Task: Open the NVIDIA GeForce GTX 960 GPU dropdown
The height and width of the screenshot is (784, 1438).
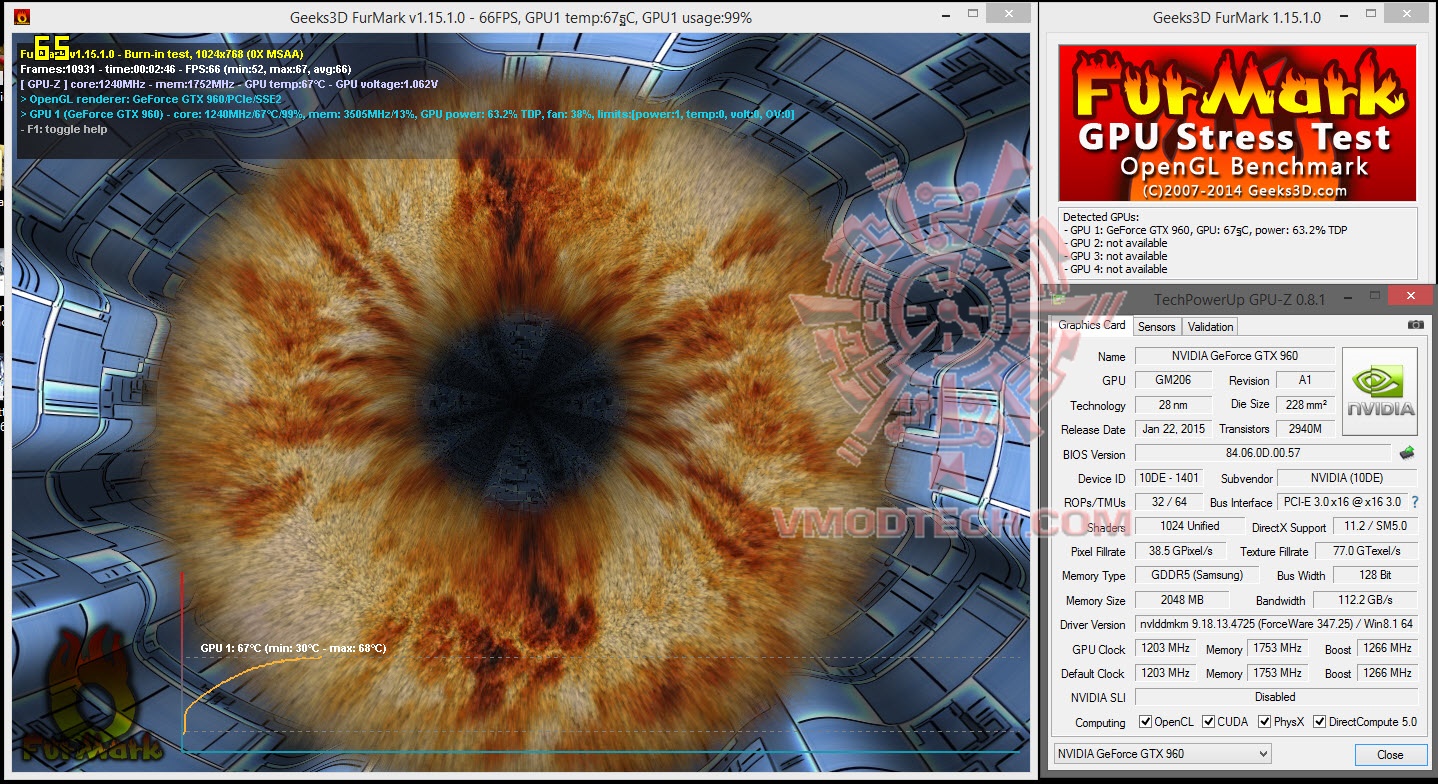Action: (1163, 754)
